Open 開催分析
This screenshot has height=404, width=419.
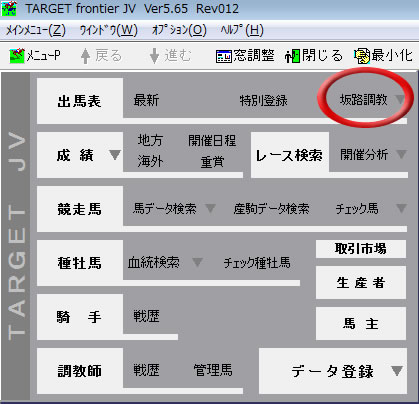tap(364, 154)
